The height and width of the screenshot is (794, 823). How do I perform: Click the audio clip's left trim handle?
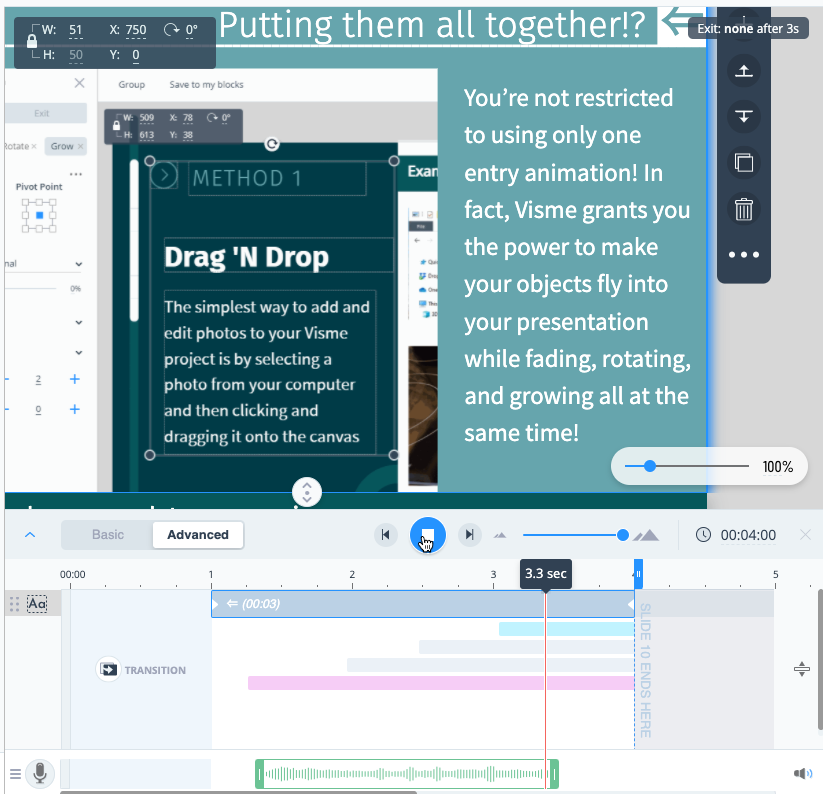point(259,774)
